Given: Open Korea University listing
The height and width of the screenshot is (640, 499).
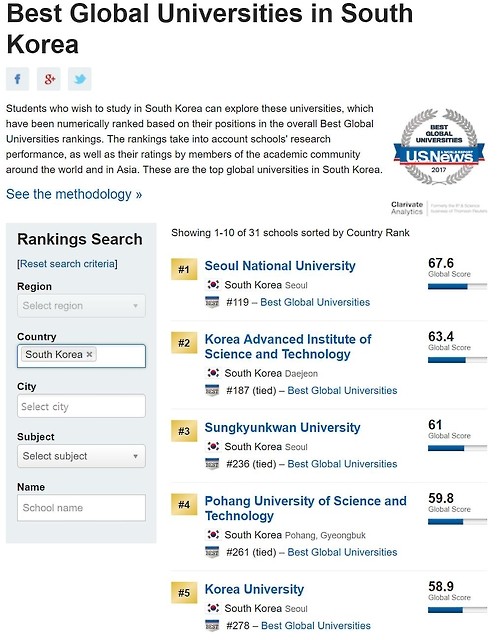Looking at the screenshot, I should point(254,589).
